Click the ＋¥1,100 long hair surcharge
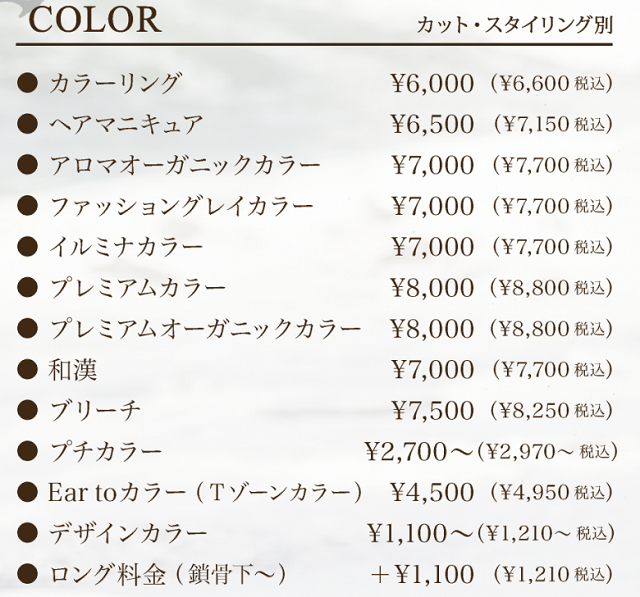Image resolution: width=640 pixels, height=597 pixels. click(422, 575)
